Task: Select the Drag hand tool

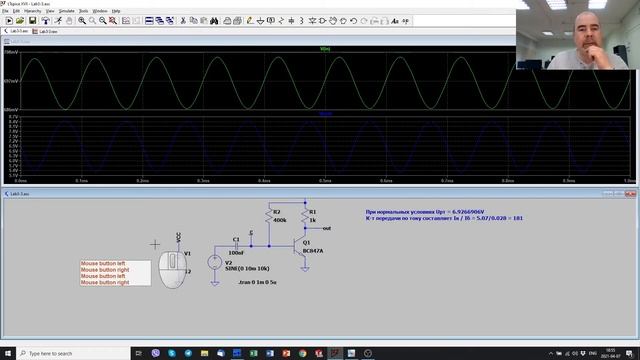Action: [343, 21]
